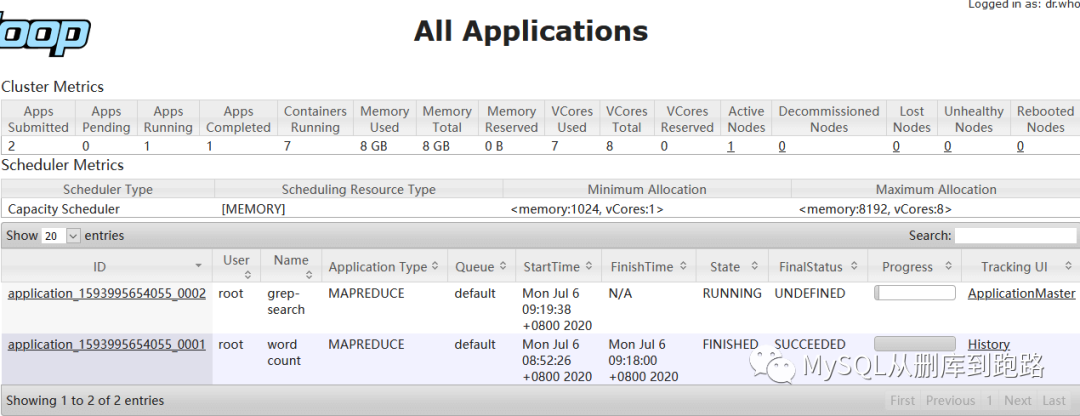Click the Hadoop logo
1080x416 pixels.
[45, 34]
